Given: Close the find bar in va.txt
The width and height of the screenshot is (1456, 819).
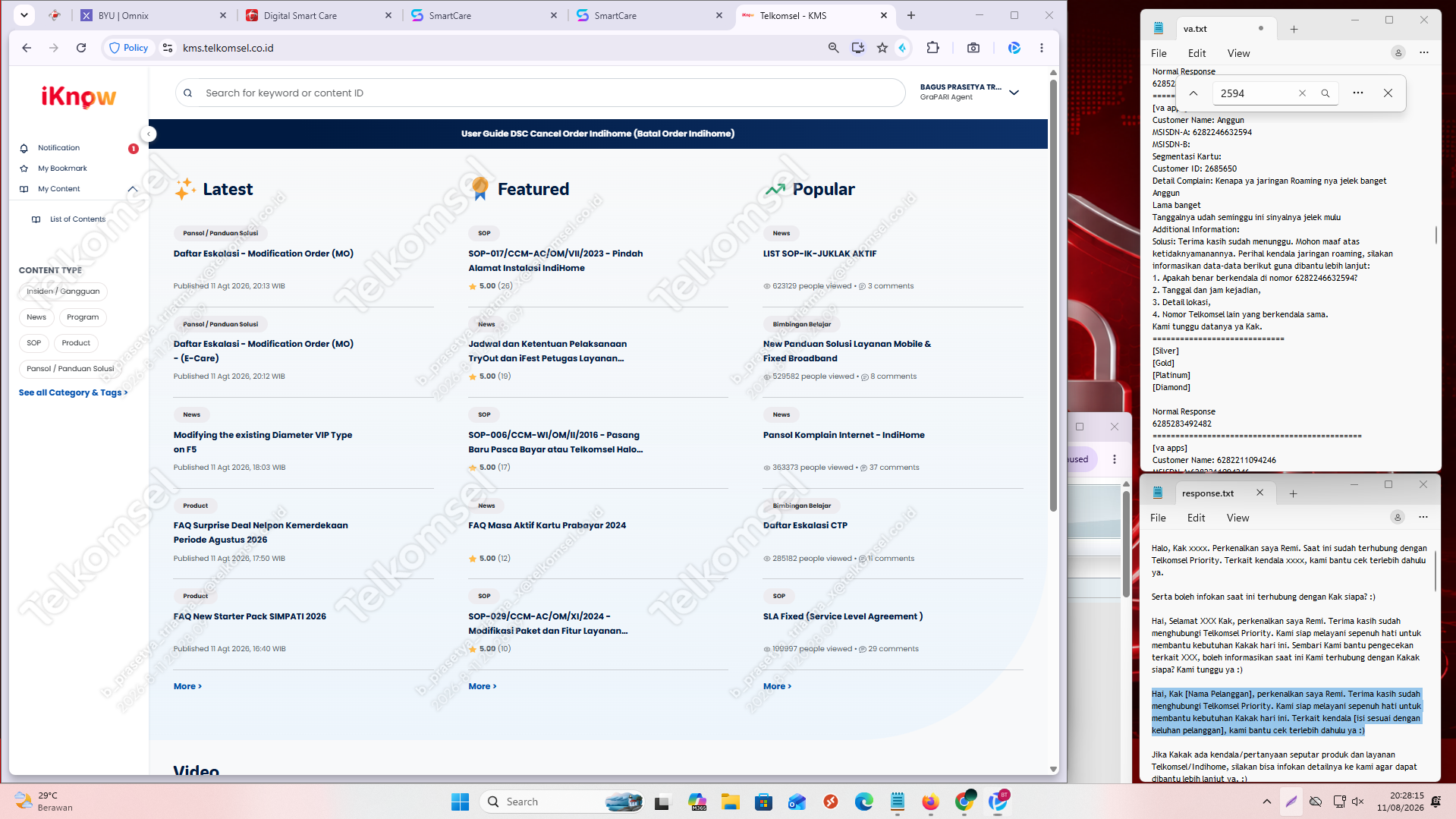Looking at the screenshot, I should coord(1387,93).
